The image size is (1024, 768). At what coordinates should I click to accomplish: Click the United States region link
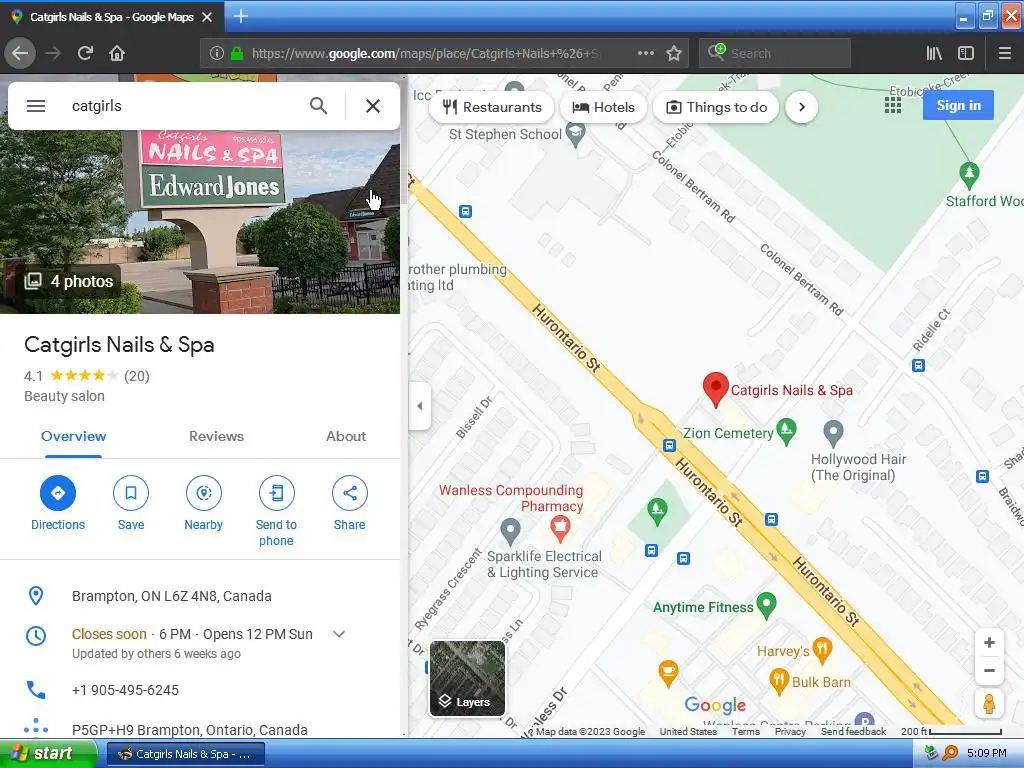point(688,731)
